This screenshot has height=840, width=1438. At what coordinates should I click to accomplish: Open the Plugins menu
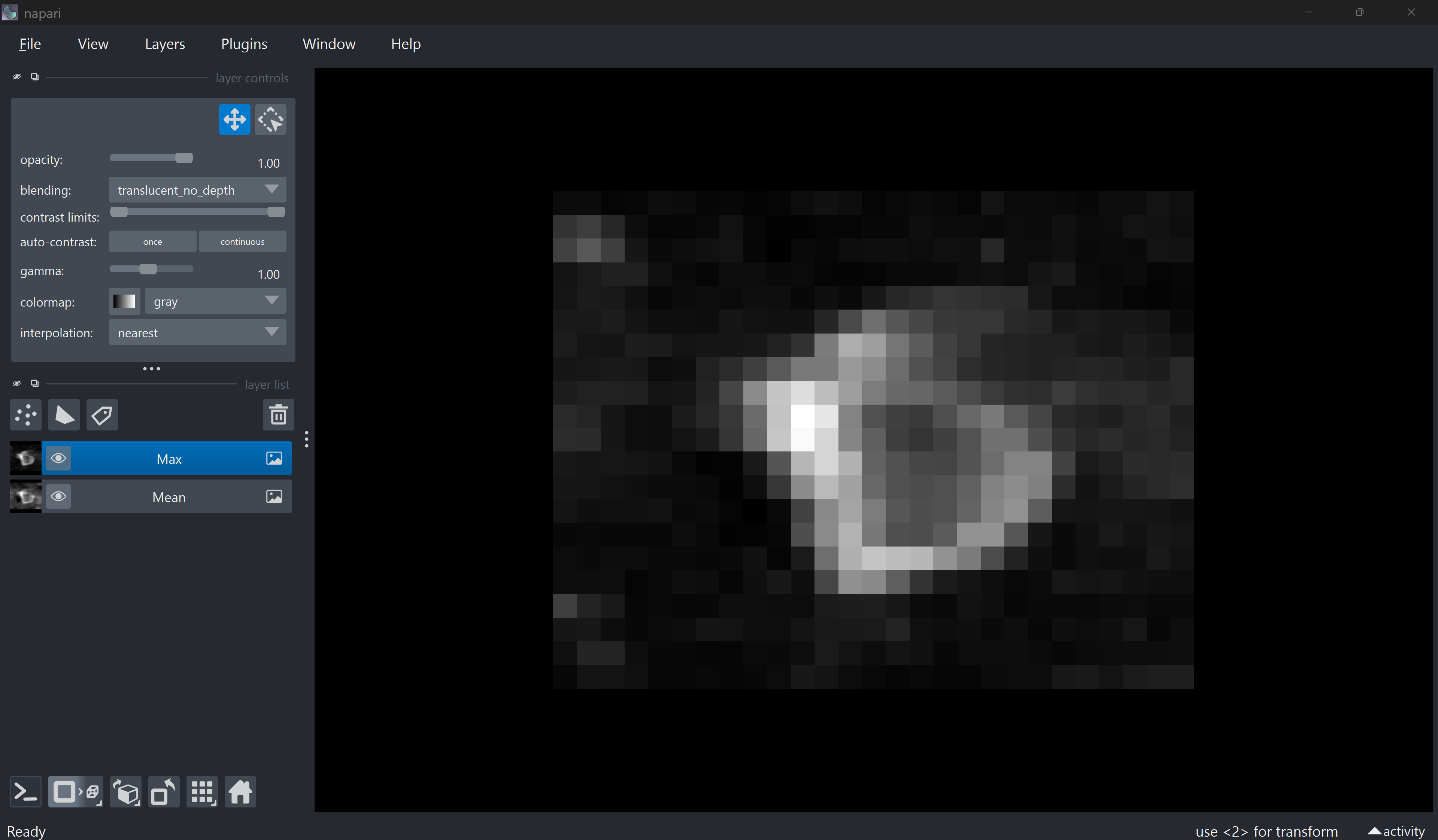(x=244, y=44)
